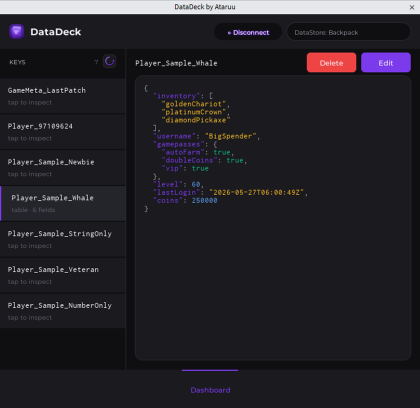Close the DataDeck window

point(412,7)
